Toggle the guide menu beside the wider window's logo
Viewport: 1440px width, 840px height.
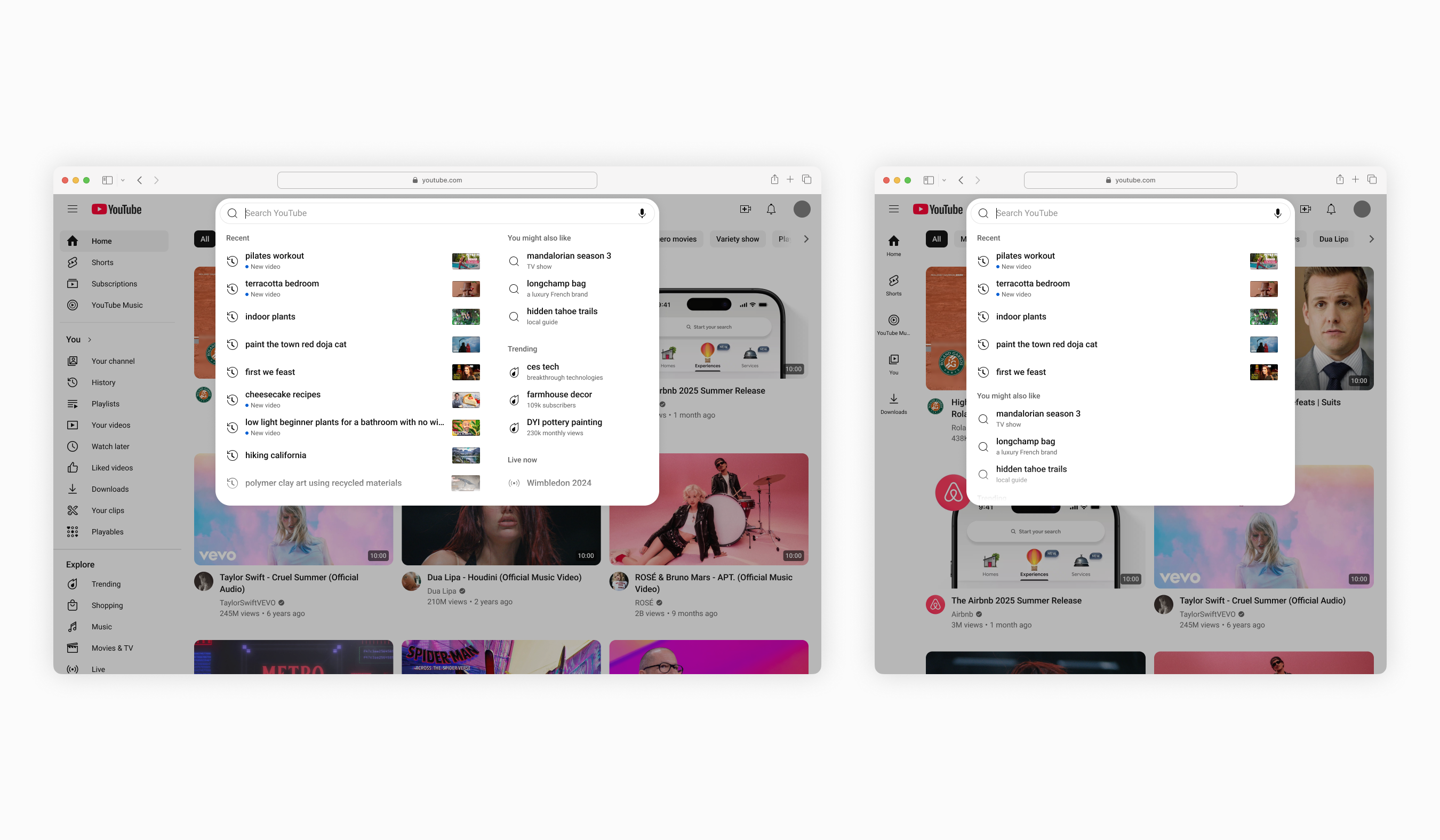click(x=73, y=209)
